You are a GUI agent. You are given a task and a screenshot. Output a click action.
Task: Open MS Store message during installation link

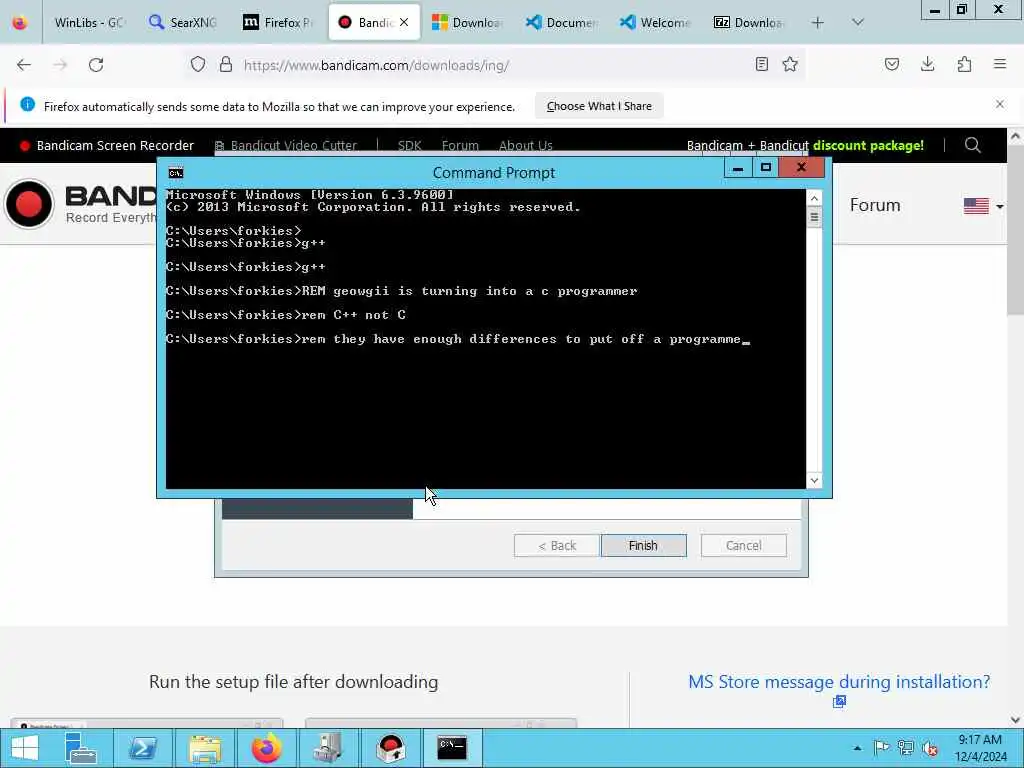coord(839,682)
